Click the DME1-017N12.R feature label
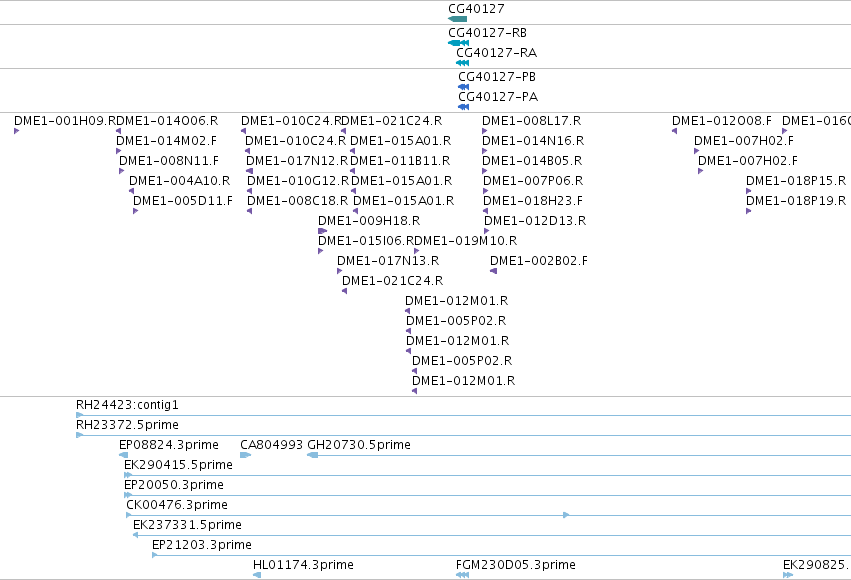This screenshot has width=851, height=580. (297, 161)
